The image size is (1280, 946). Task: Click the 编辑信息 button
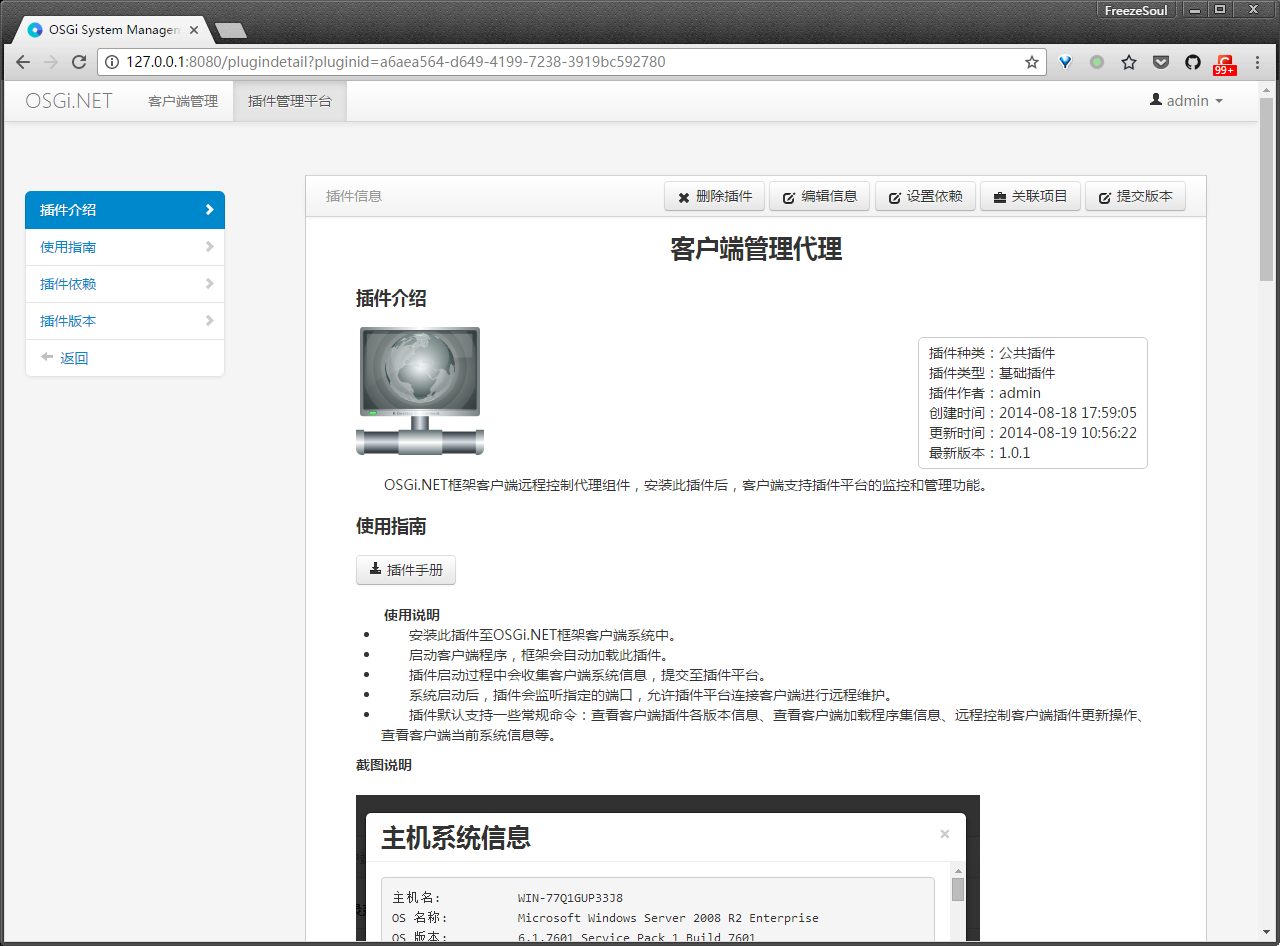point(820,197)
